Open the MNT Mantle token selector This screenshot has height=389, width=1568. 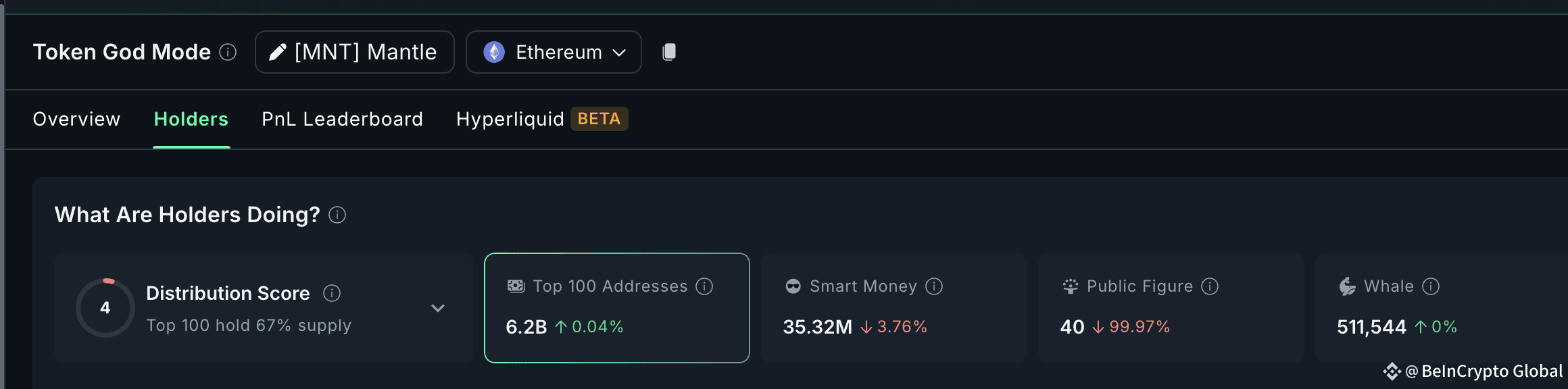[355, 52]
